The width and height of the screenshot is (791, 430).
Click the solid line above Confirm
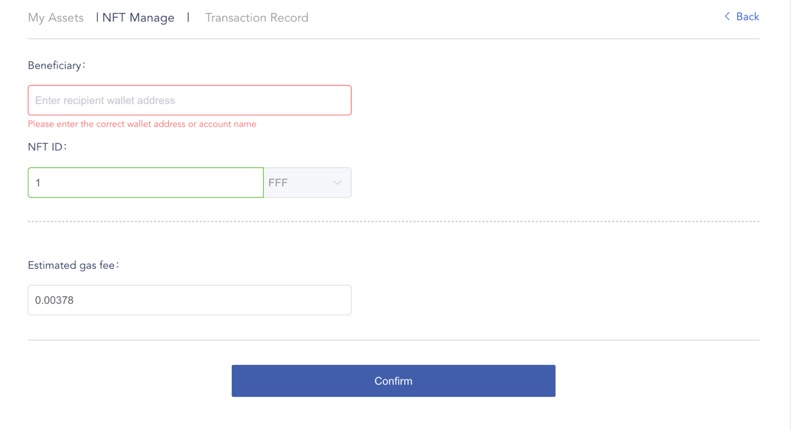[393, 340]
